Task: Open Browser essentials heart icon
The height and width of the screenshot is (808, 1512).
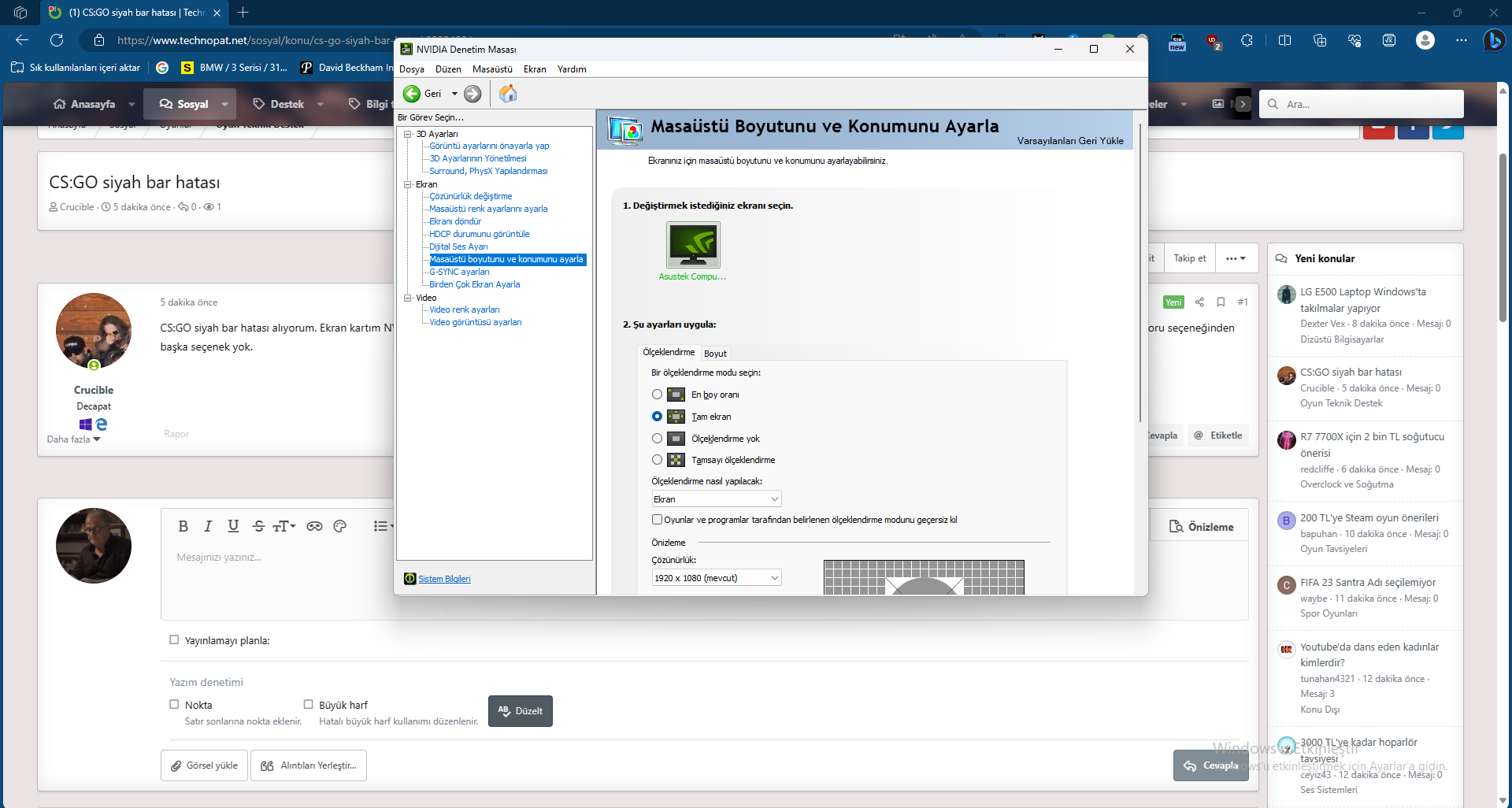Action: 1354,40
